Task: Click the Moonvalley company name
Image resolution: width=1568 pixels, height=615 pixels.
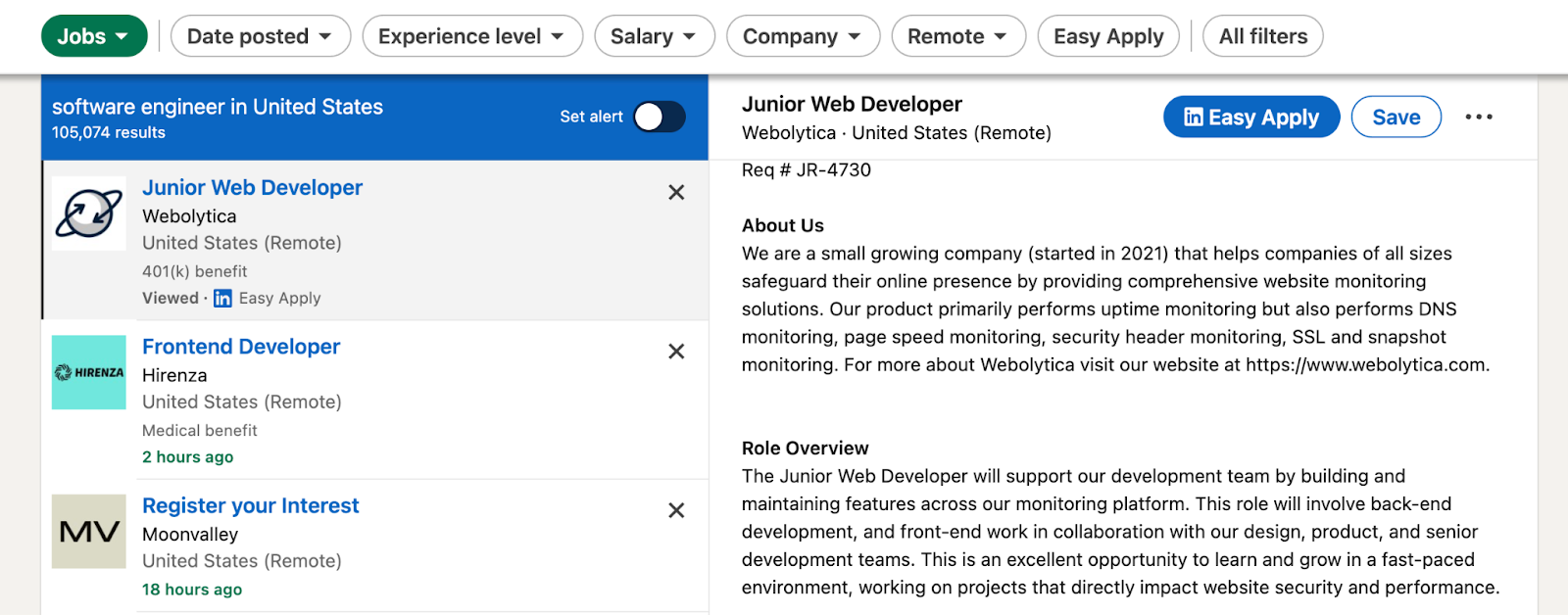Action: point(190,535)
